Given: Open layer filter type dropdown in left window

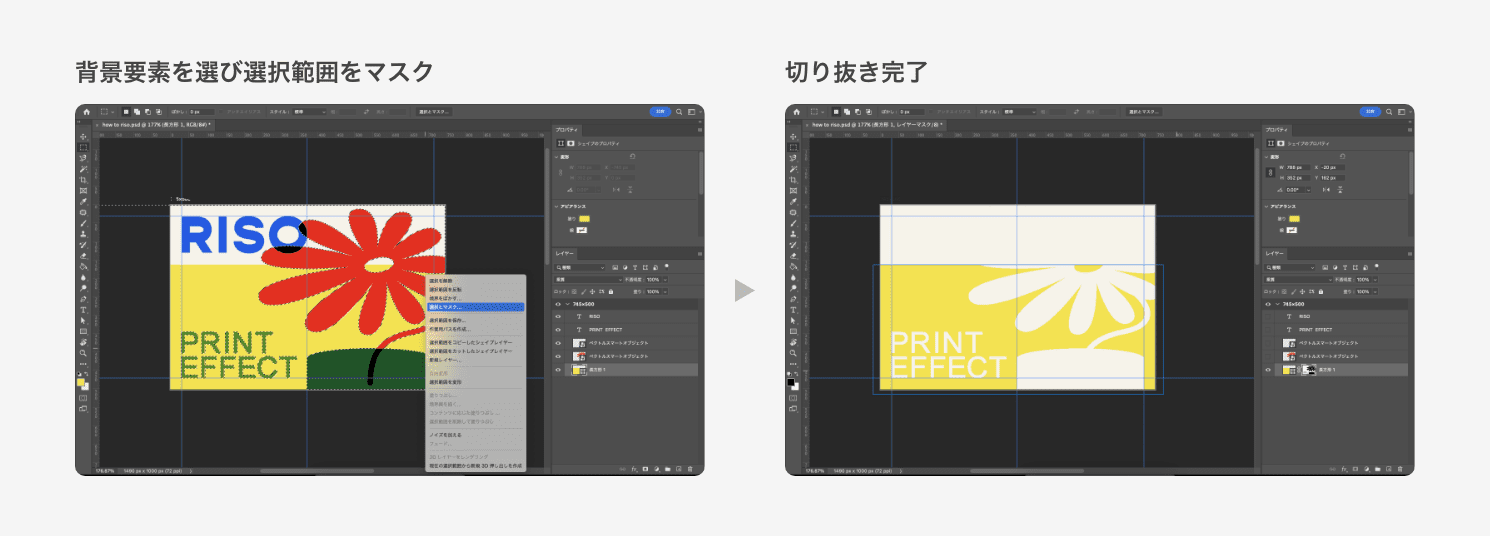Looking at the screenshot, I should [x=580, y=268].
